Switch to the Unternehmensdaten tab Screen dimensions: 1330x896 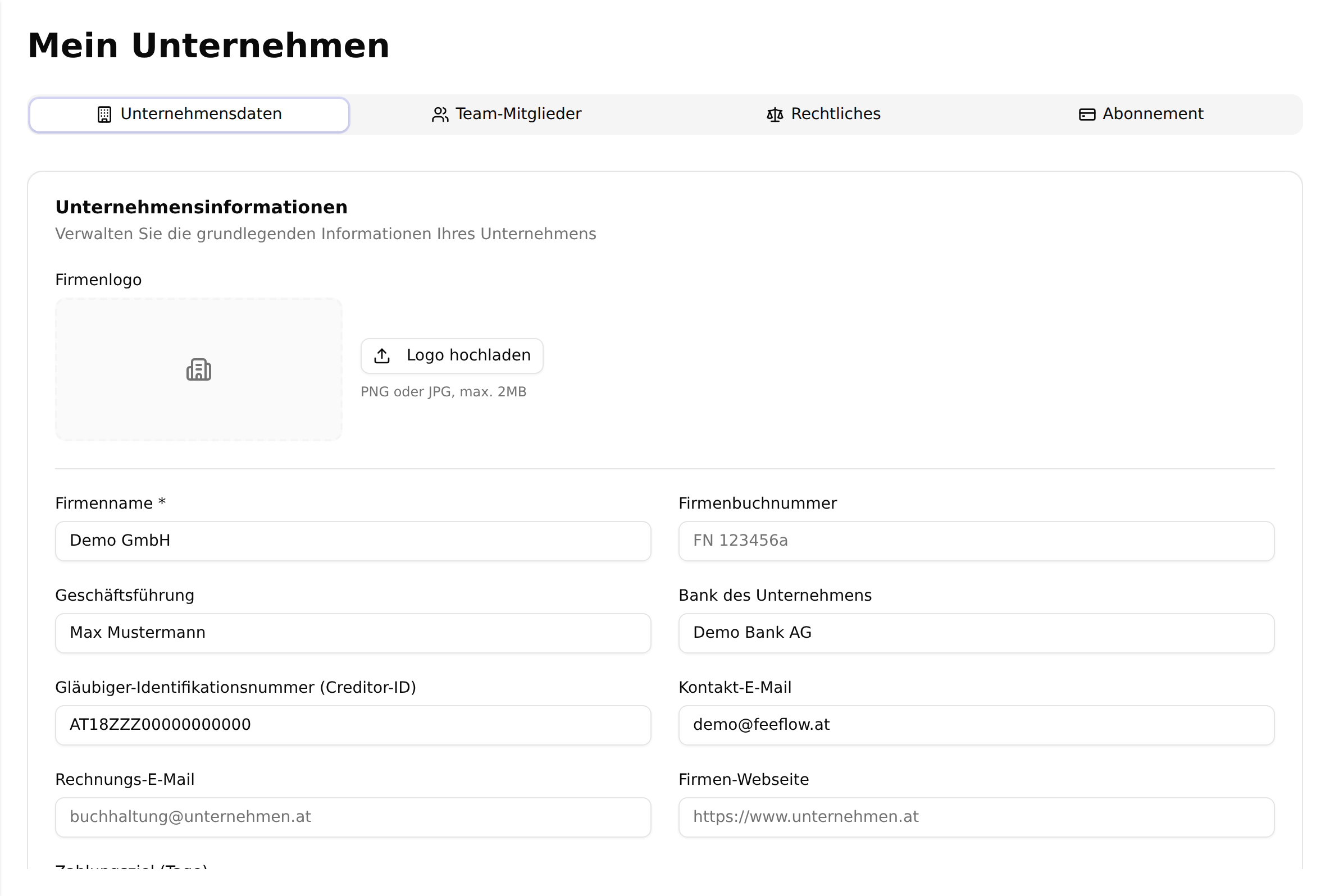tap(189, 115)
